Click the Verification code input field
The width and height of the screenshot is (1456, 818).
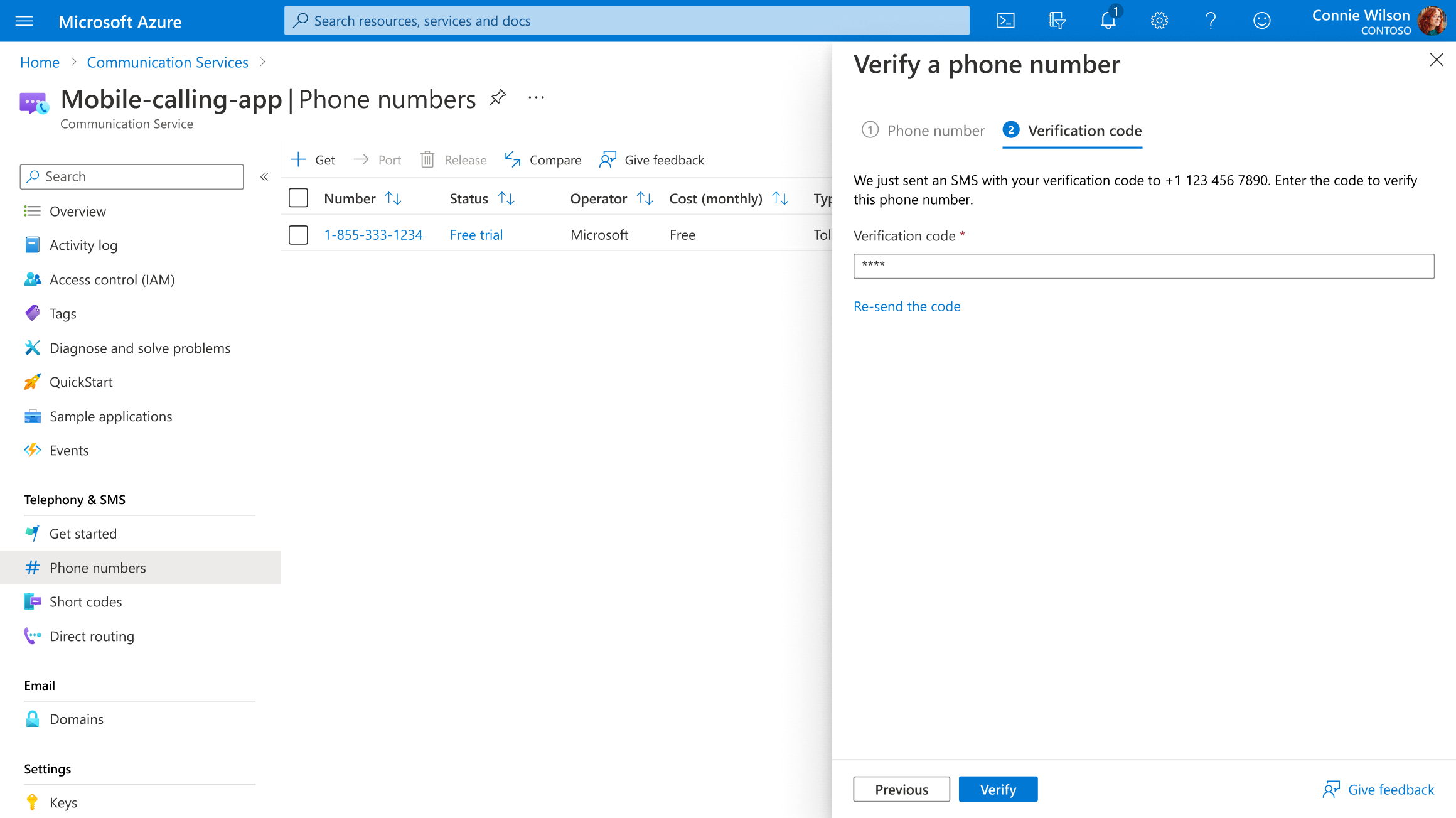point(1143,266)
